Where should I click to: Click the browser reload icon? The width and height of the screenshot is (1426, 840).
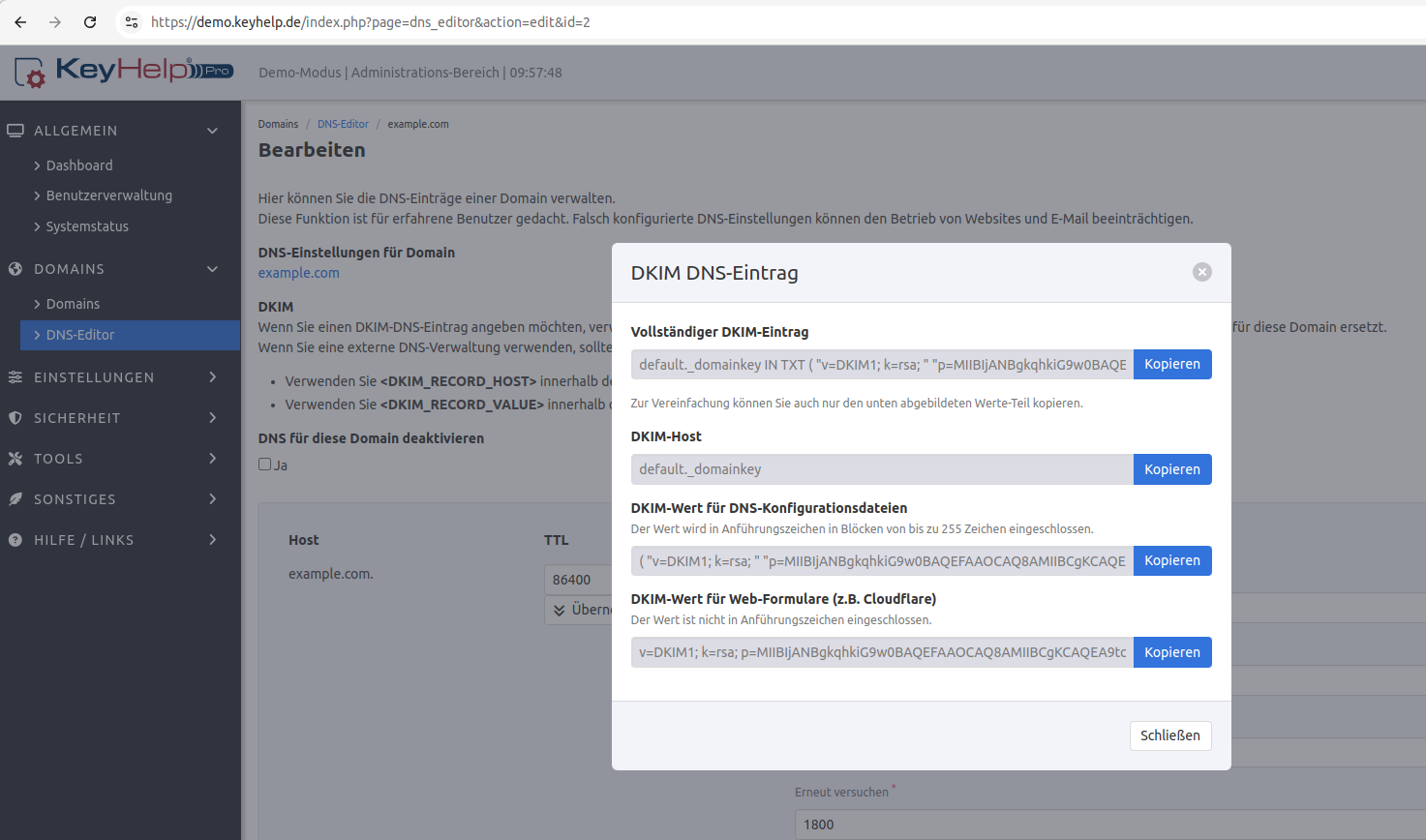tap(90, 22)
